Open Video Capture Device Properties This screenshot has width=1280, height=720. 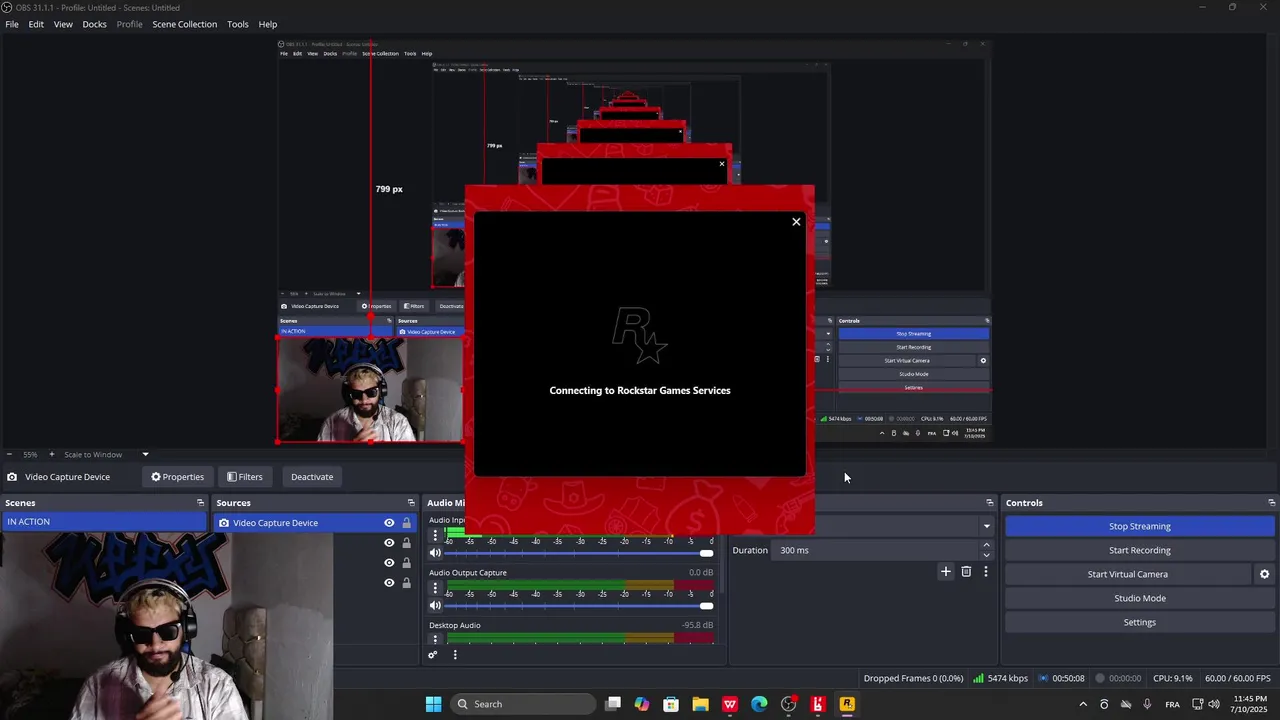point(177,477)
